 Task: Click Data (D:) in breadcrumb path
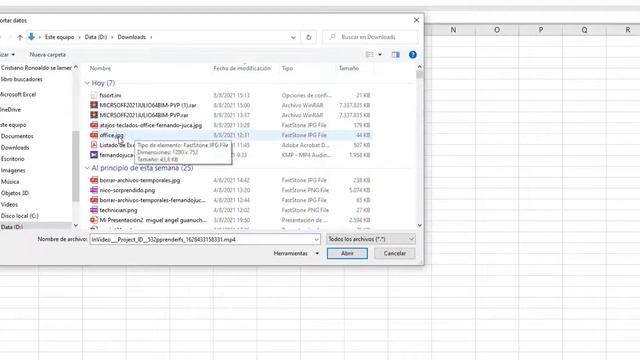(96, 37)
